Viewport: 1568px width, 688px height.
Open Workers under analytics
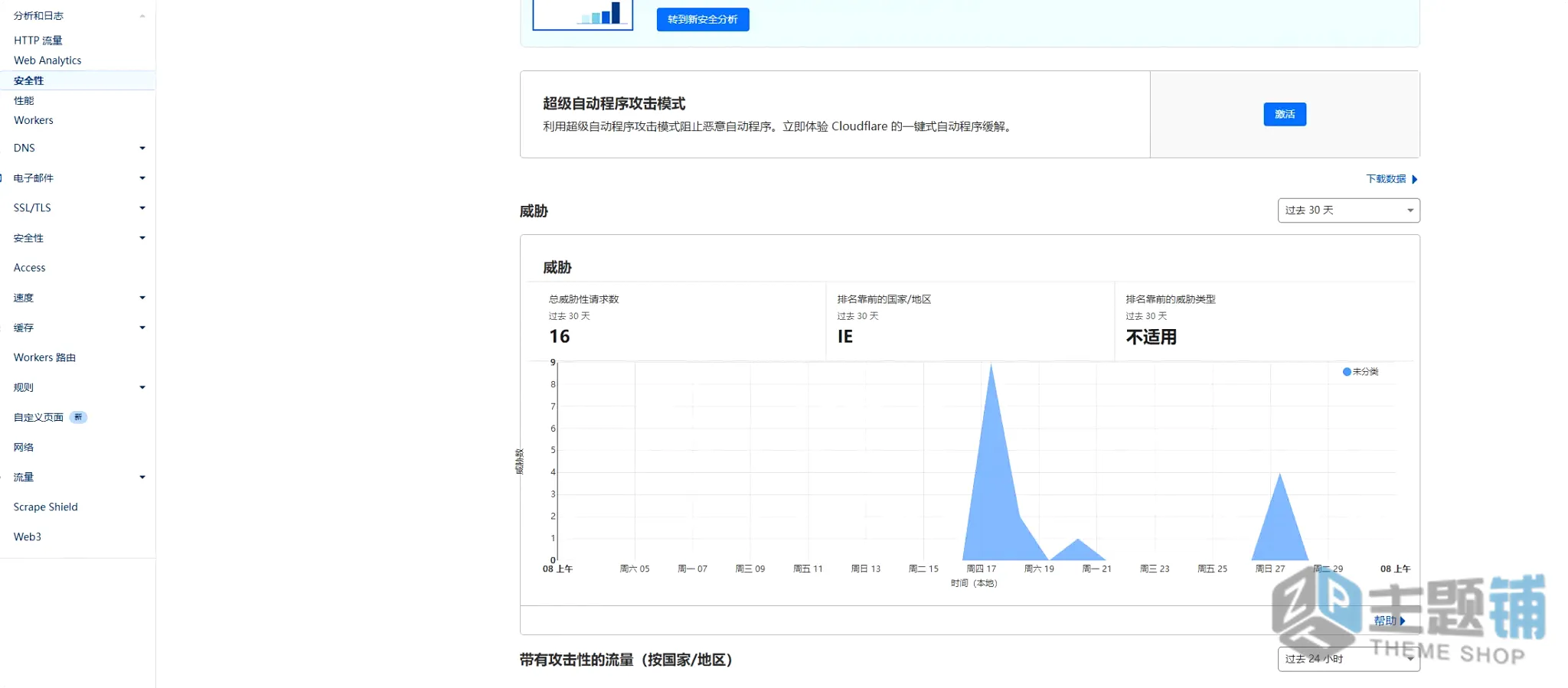coord(34,120)
